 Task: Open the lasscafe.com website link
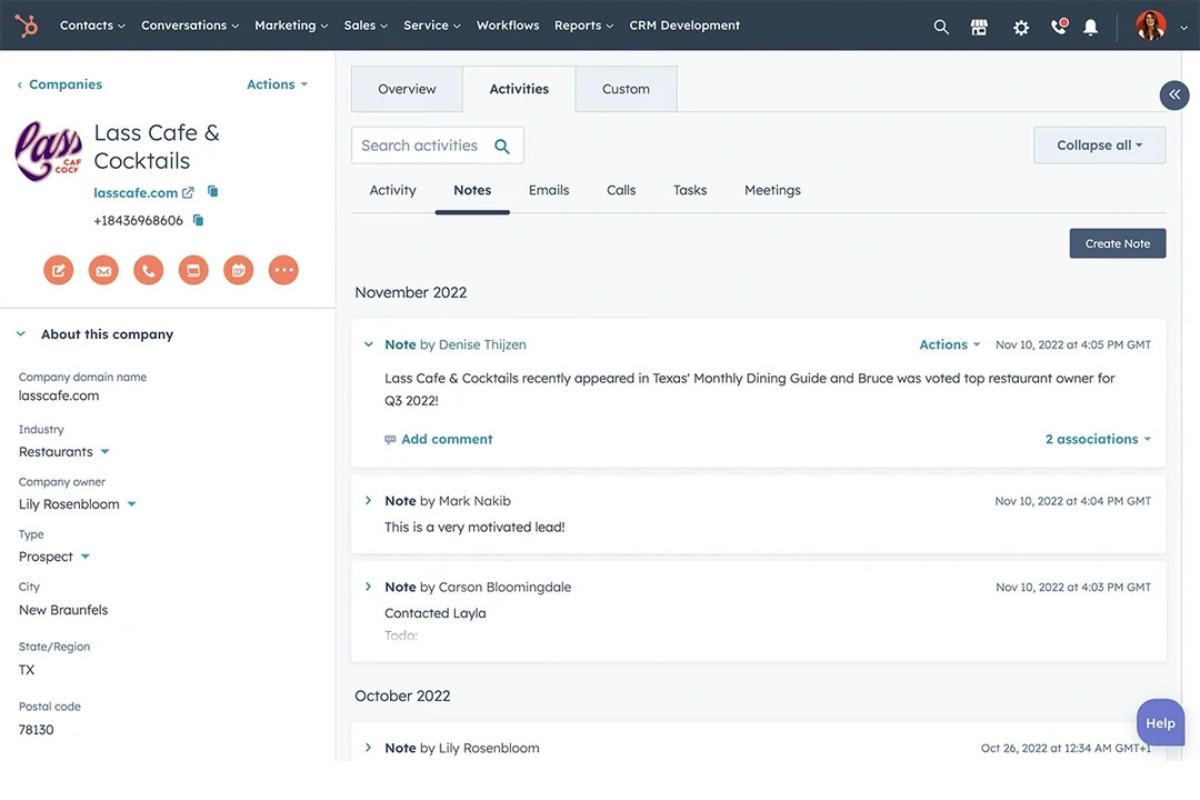pyautogui.click(x=136, y=192)
